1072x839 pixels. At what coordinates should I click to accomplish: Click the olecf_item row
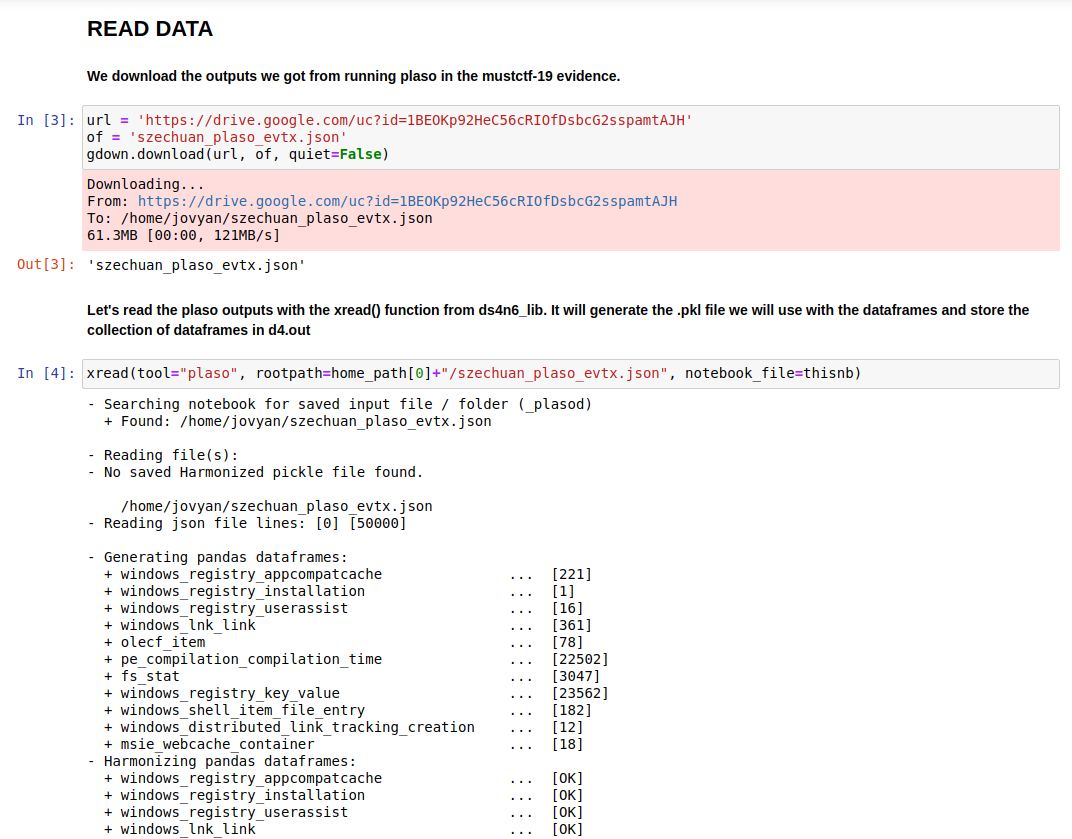[344, 643]
